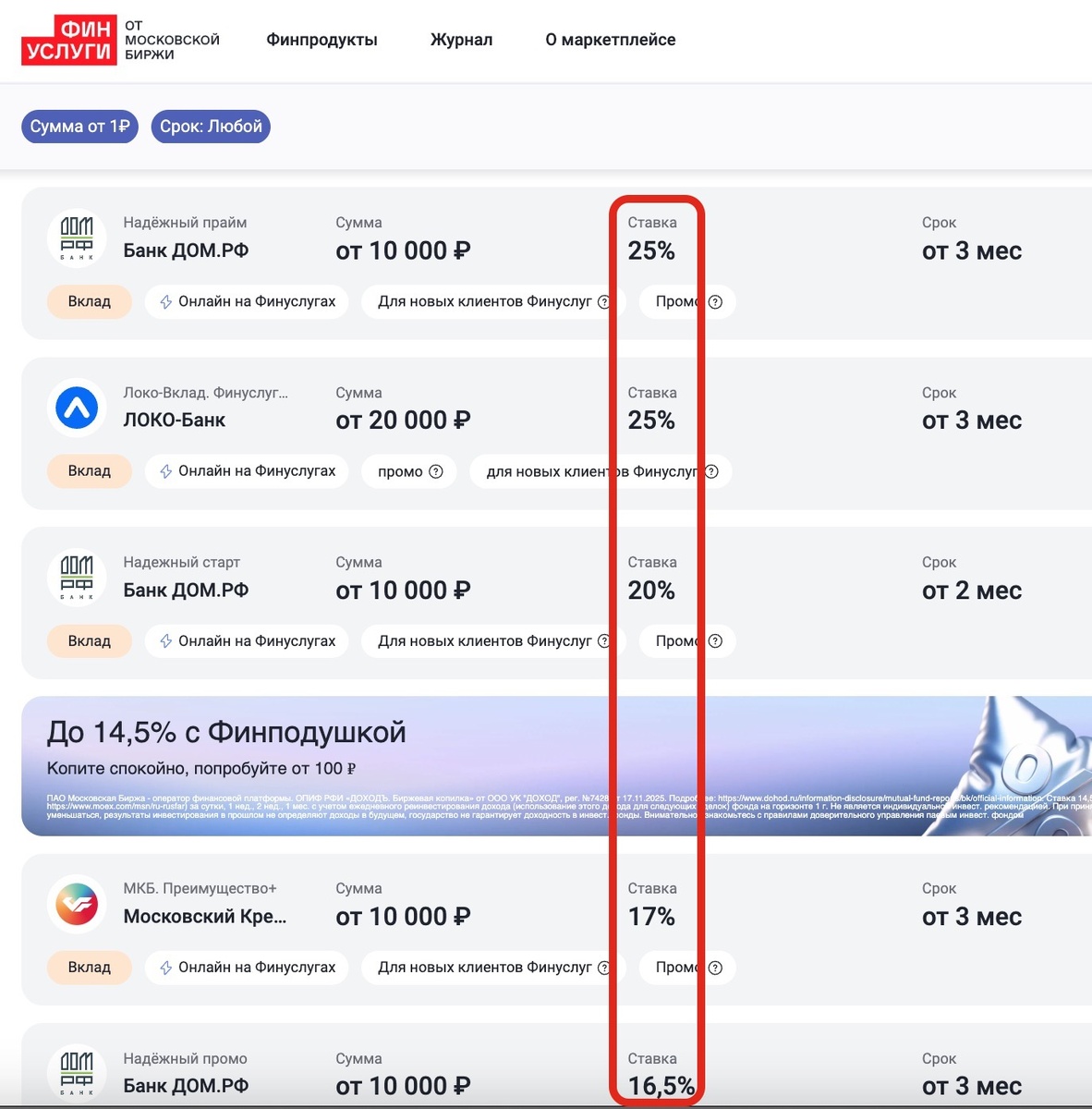The width and height of the screenshot is (1092, 1109).
Task: Click Вклад tag in Надёжный прайм card
Action: [x=90, y=301]
